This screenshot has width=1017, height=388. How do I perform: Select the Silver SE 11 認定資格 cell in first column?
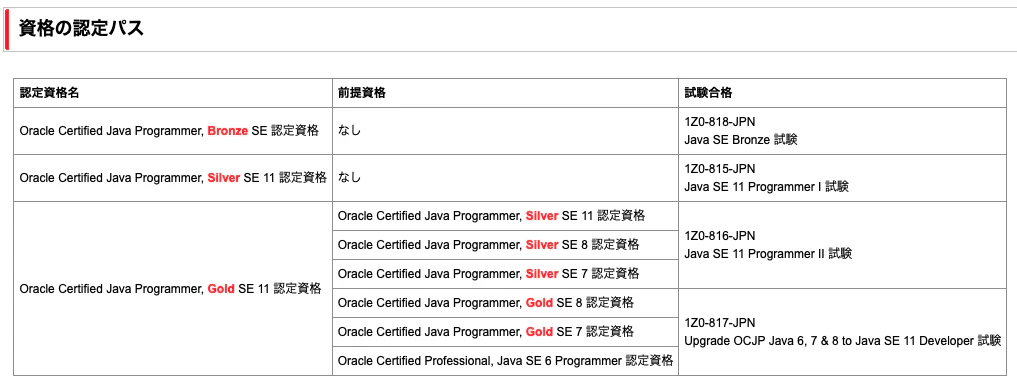coord(173,178)
